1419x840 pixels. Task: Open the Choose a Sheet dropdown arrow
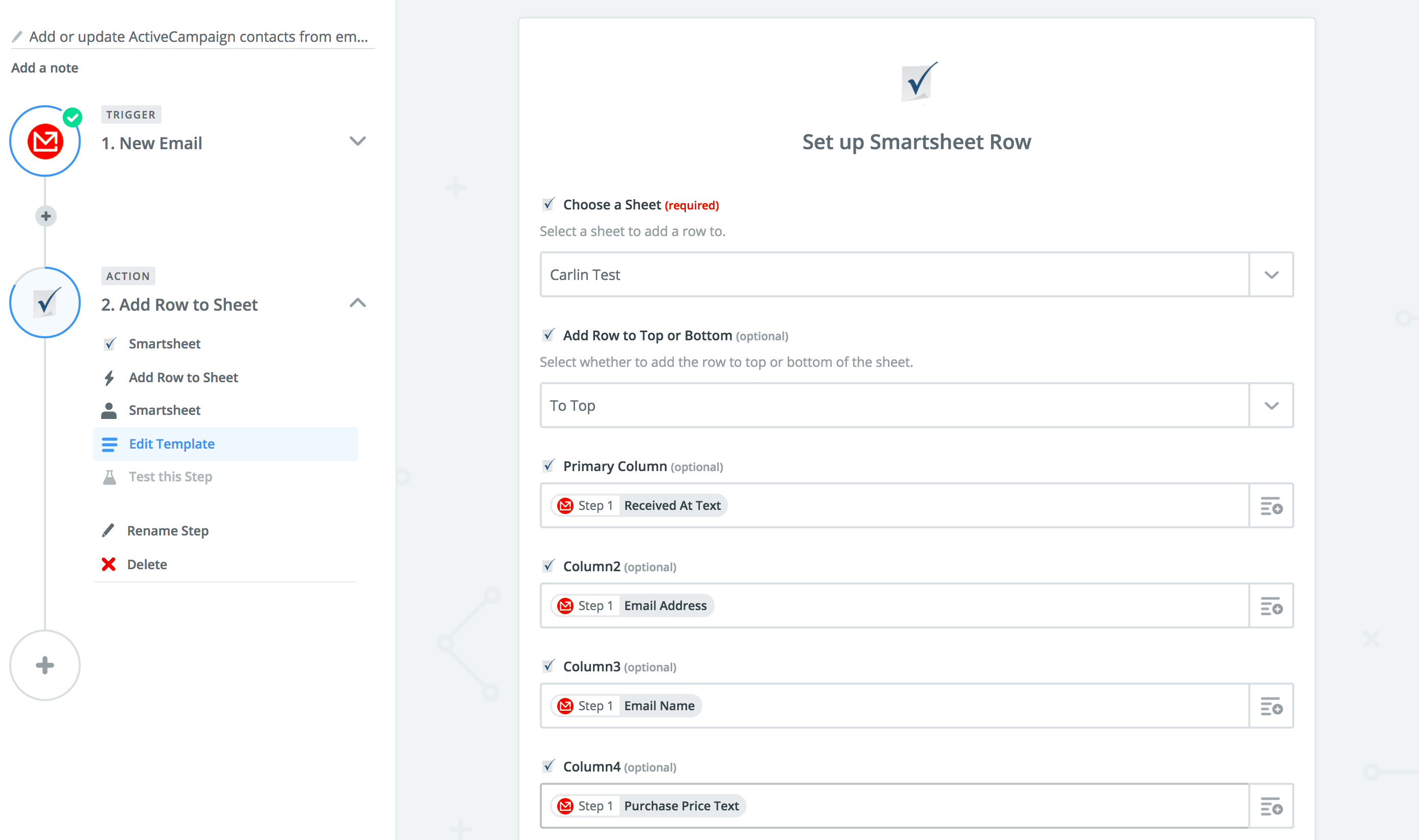pyautogui.click(x=1271, y=275)
